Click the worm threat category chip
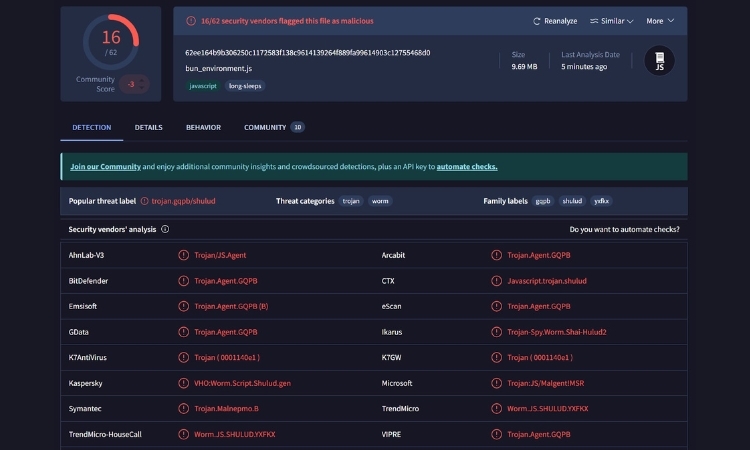The image size is (750, 450). [380, 201]
